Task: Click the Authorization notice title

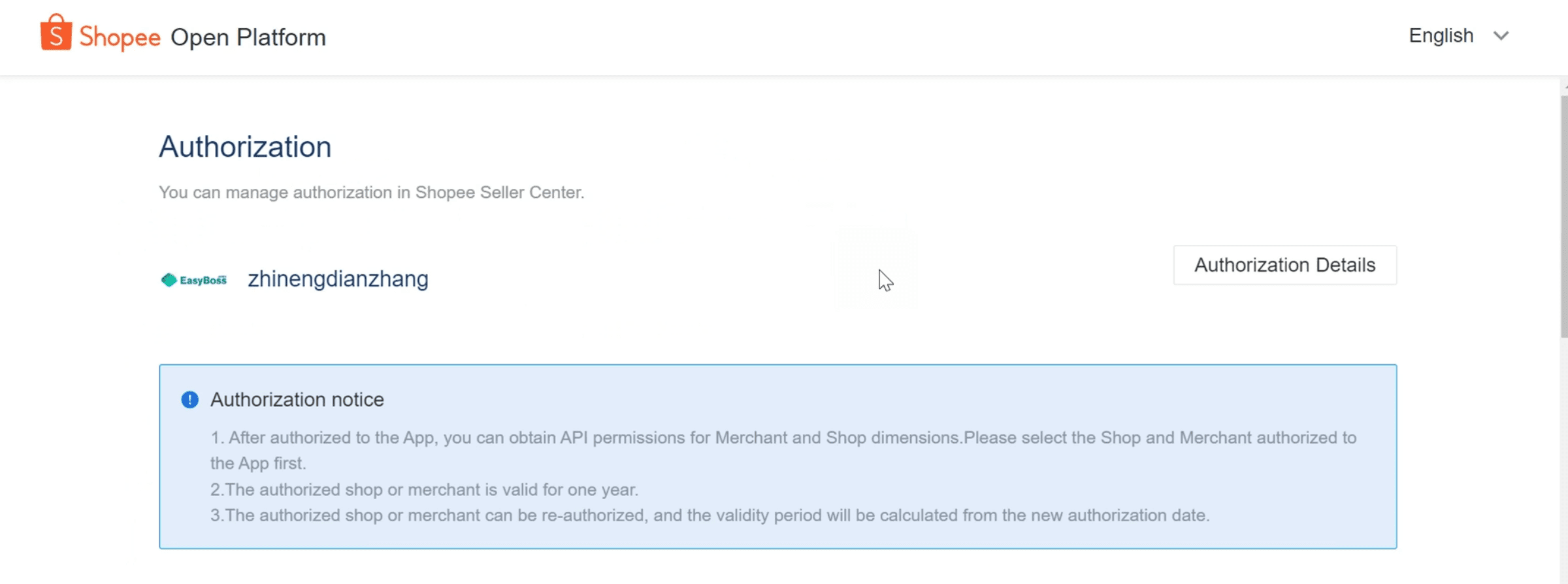Action: (x=297, y=399)
